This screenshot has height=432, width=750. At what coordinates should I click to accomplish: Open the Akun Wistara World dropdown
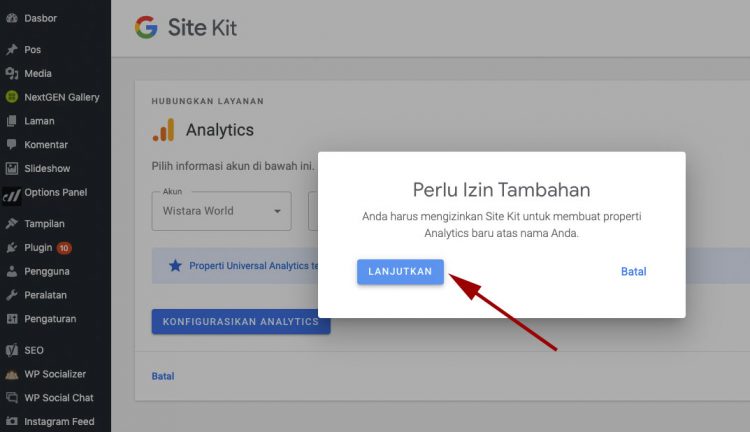pyautogui.click(x=221, y=211)
